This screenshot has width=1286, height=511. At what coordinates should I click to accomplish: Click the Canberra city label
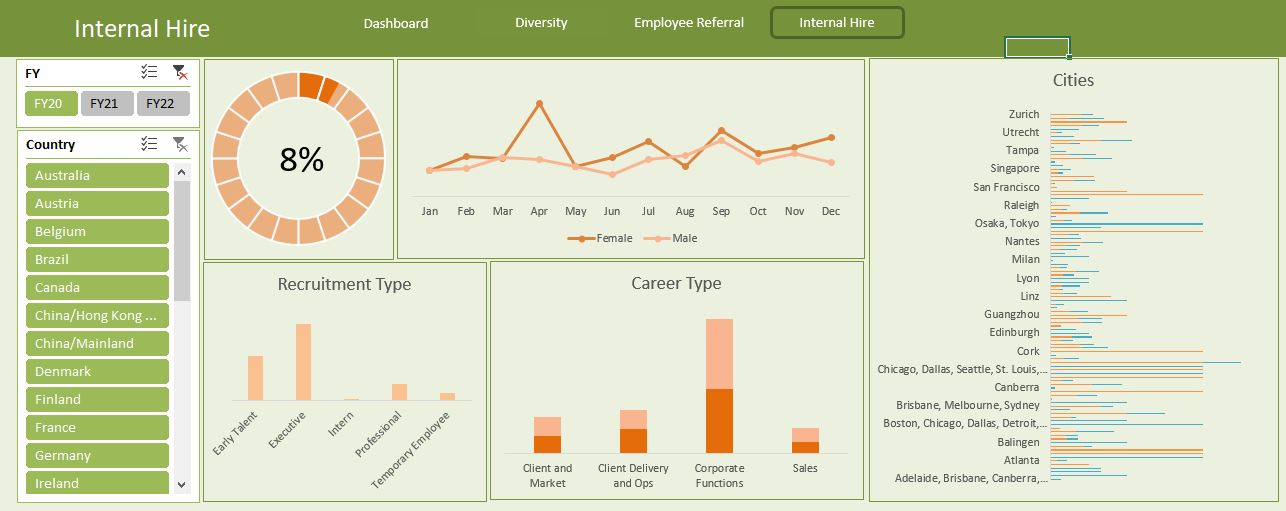pos(1017,387)
